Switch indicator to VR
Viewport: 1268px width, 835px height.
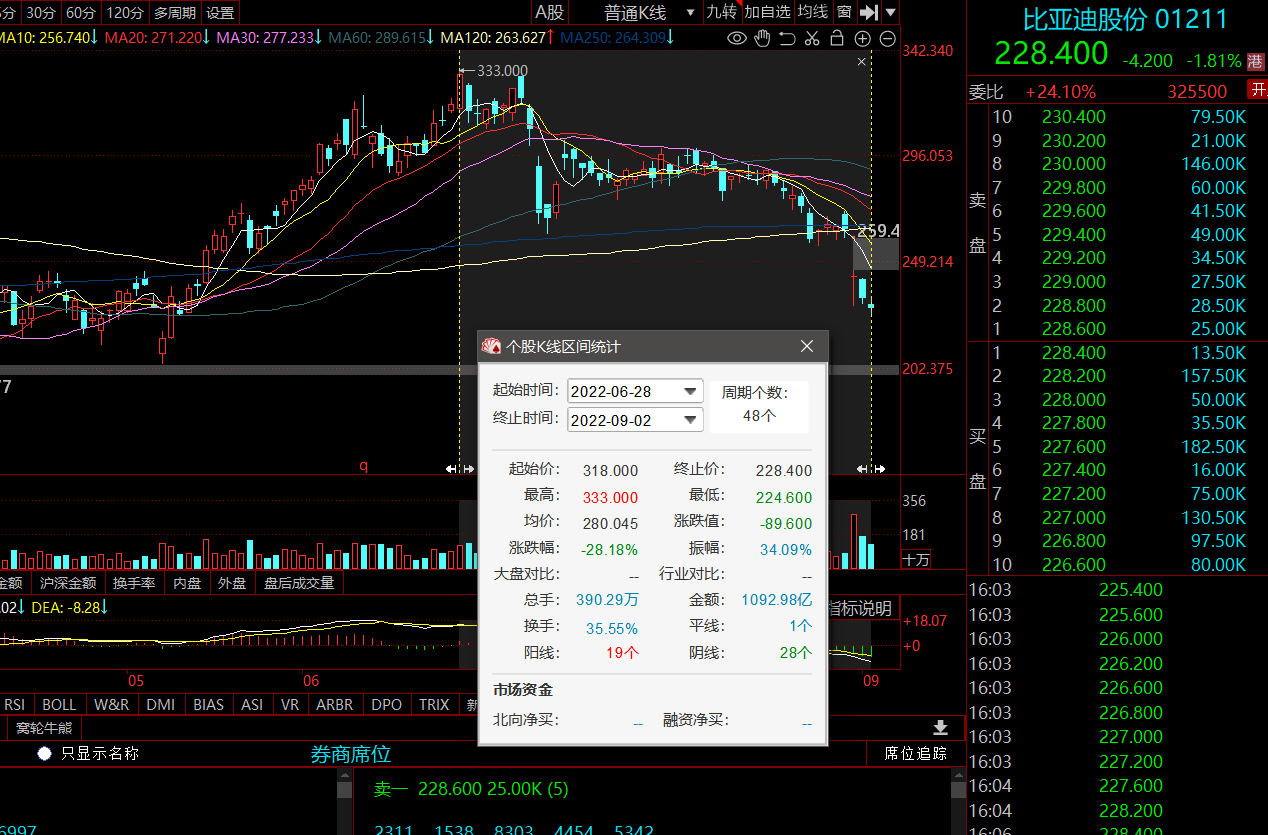coord(290,704)
